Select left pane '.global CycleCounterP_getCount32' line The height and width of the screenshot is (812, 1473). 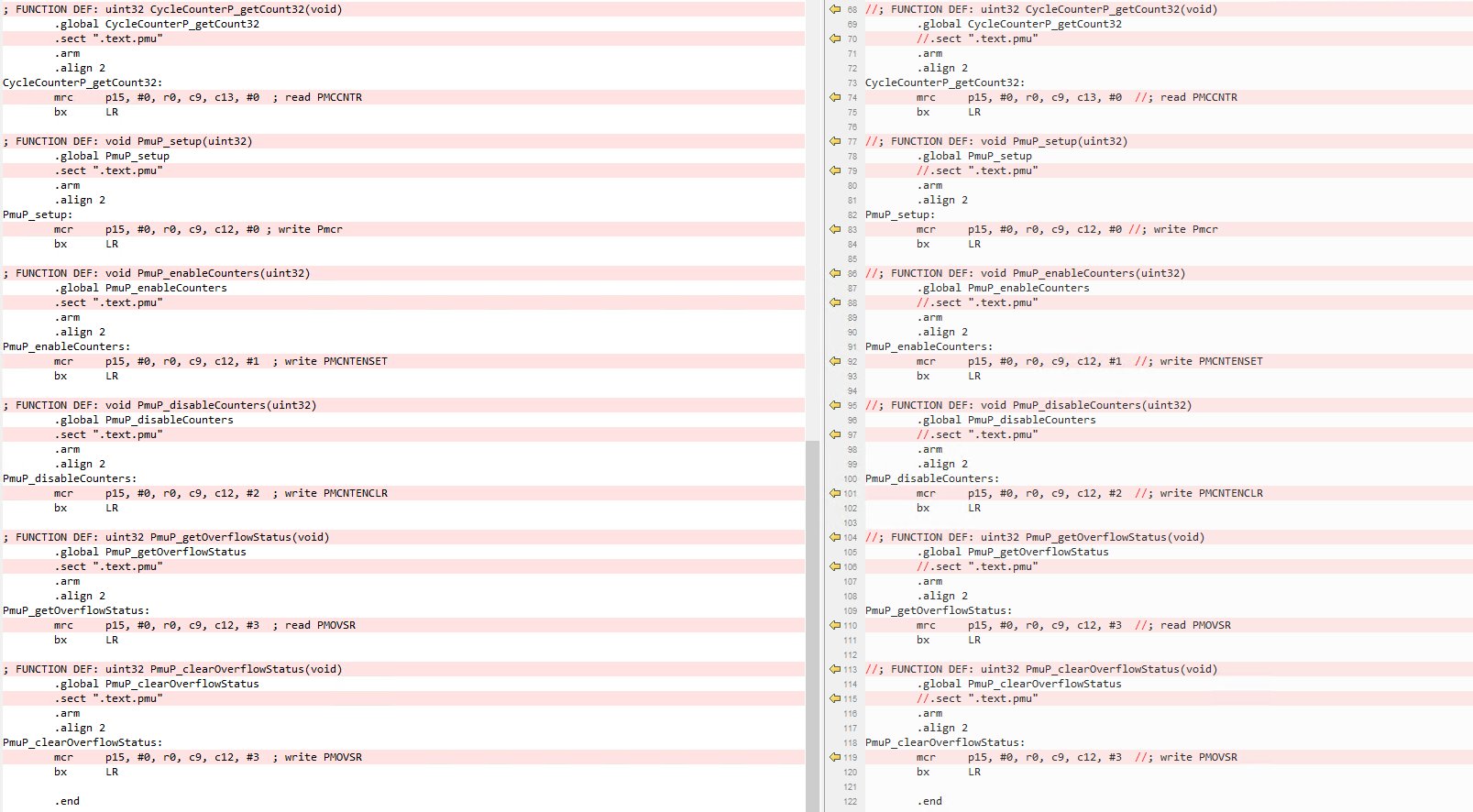coord(403,24)
